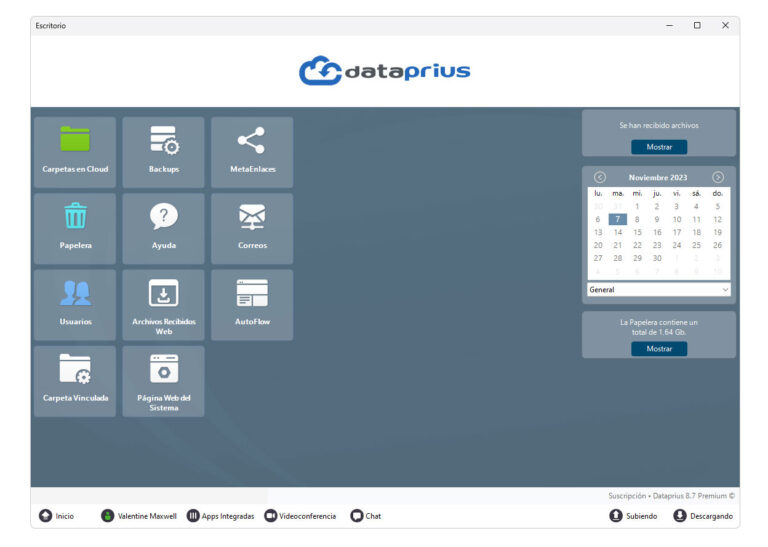The image size is (768, 547).
Task: Open the Carpeta Vinculada tile
Action: click(x=75, y=381)
